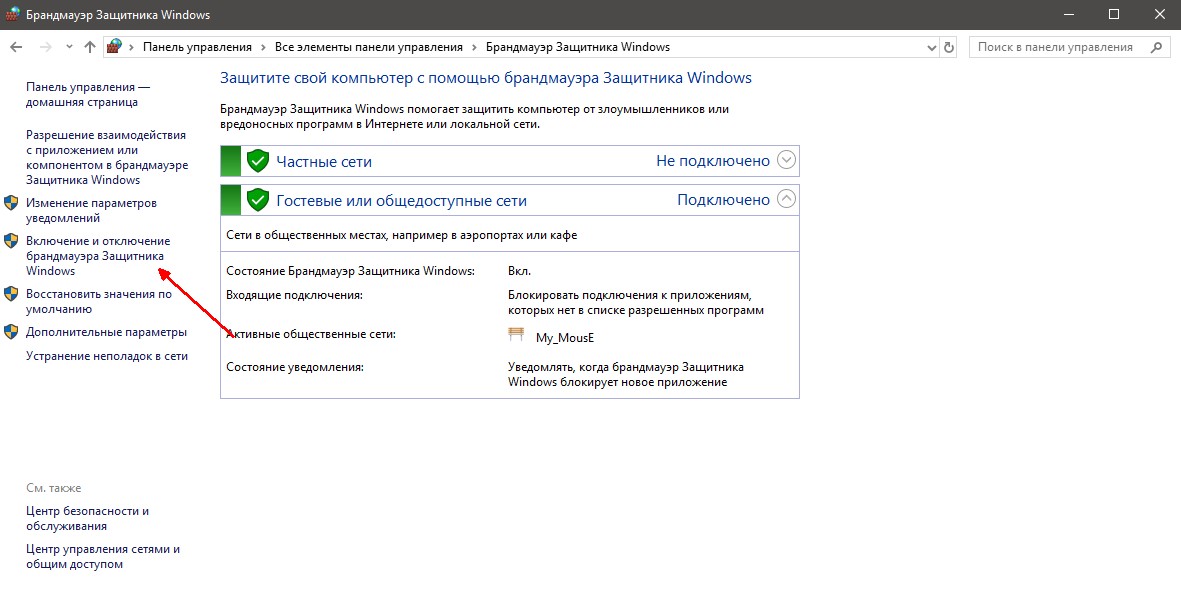Viewport: 1181px width, 591px height.
Task: Click the 'My_MousE' network name
Action: pyautogui.click(x=565, y=338)
